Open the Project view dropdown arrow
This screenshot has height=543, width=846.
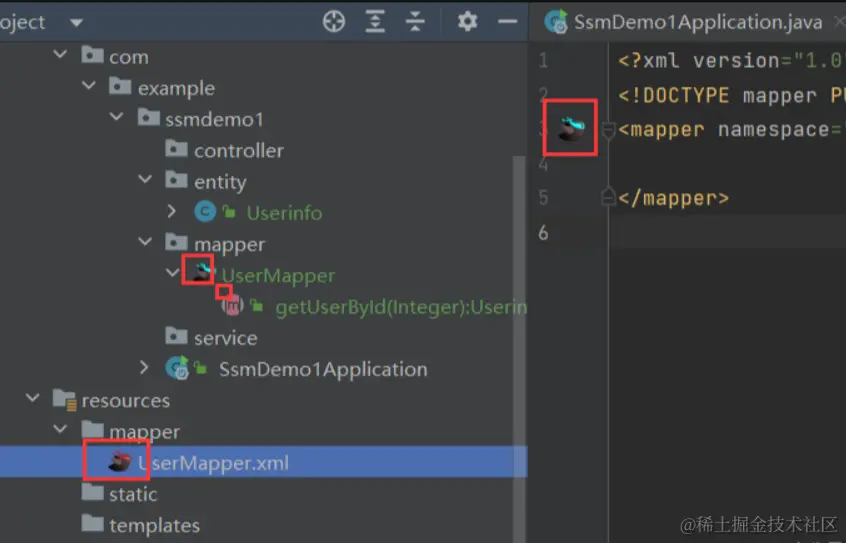[77, 23]
